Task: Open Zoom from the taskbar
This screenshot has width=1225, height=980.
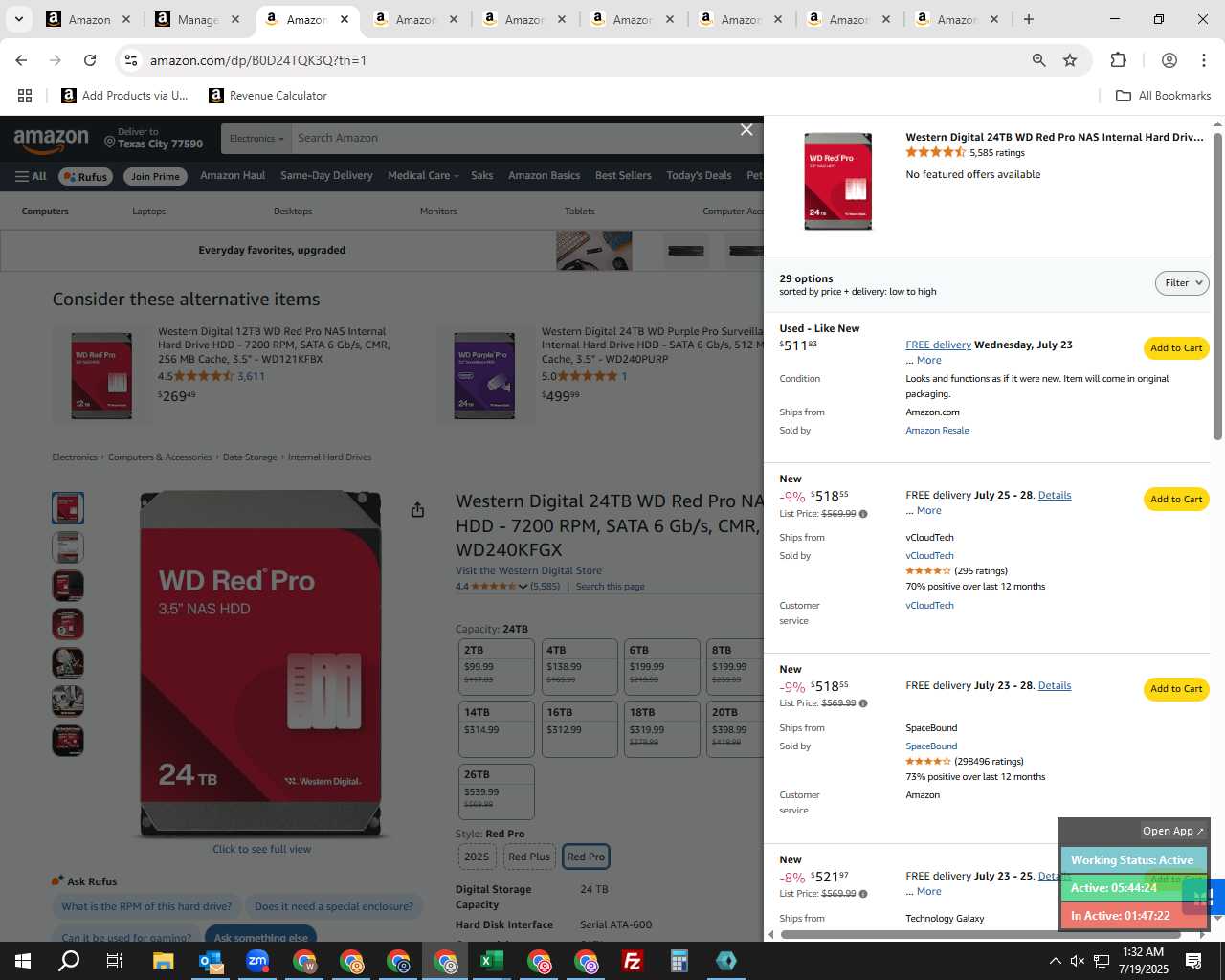Action: pos(257,961)
